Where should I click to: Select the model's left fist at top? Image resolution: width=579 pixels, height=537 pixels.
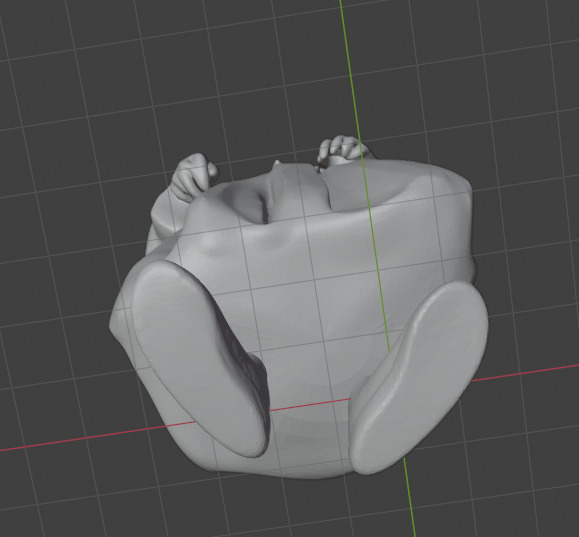193,177
